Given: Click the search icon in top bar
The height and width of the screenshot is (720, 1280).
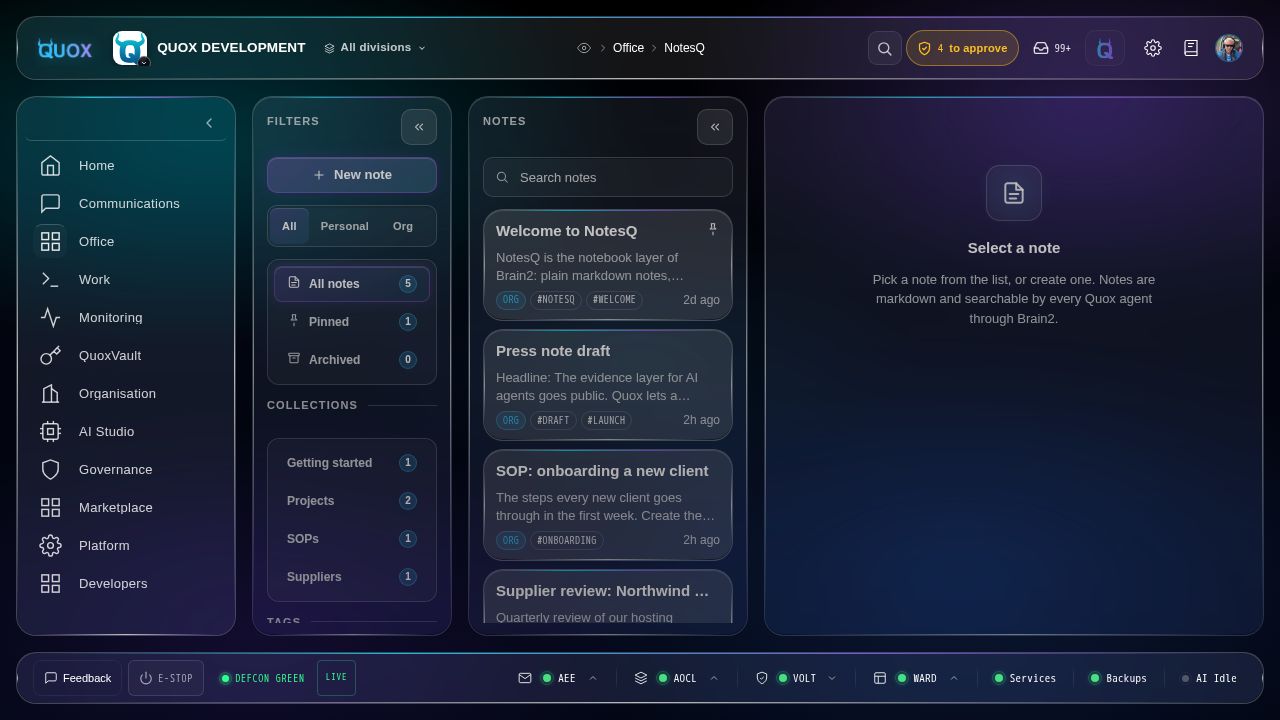Looking at the screenshot, I should point(885,48).
